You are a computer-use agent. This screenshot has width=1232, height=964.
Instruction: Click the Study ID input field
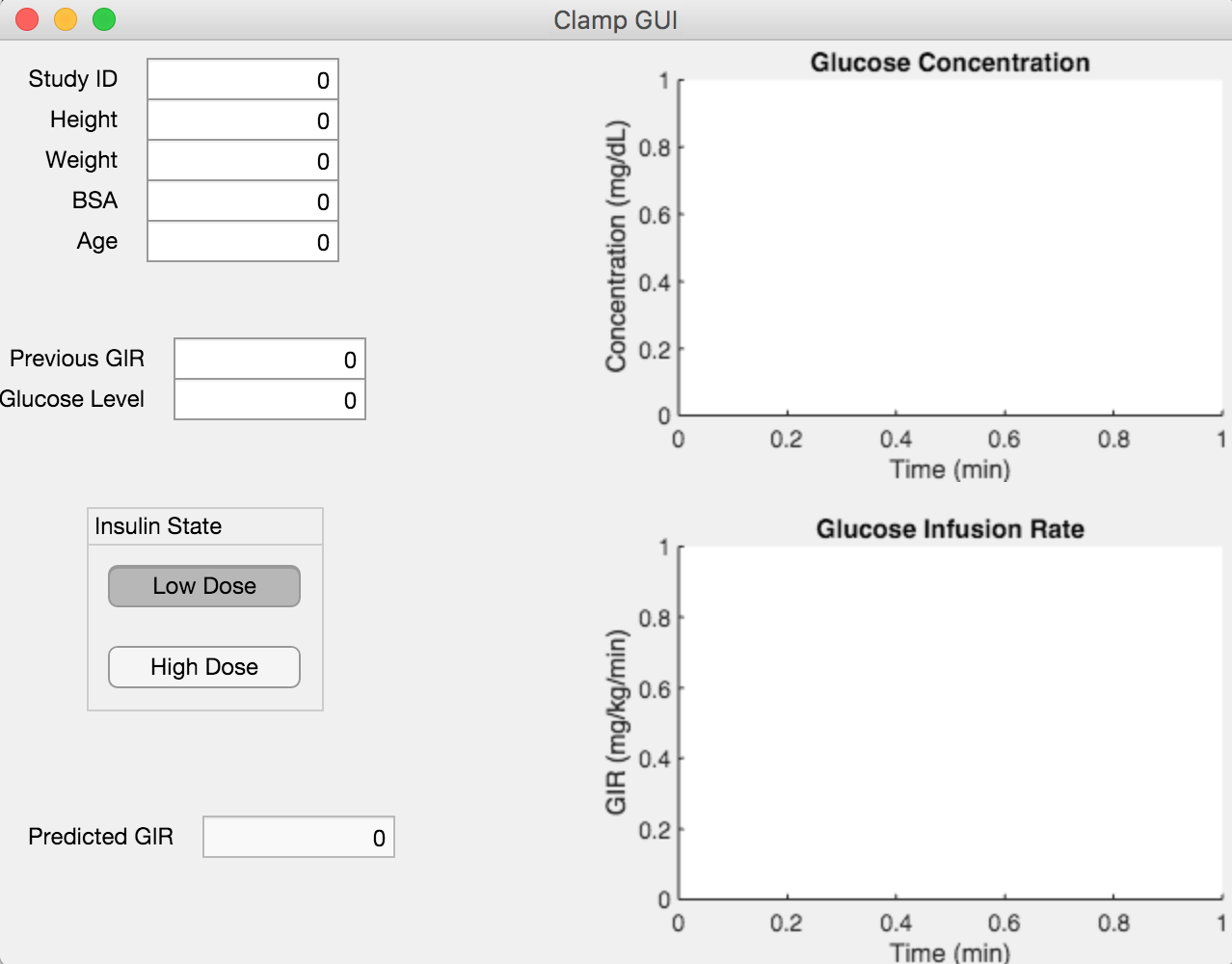[243, 80]
